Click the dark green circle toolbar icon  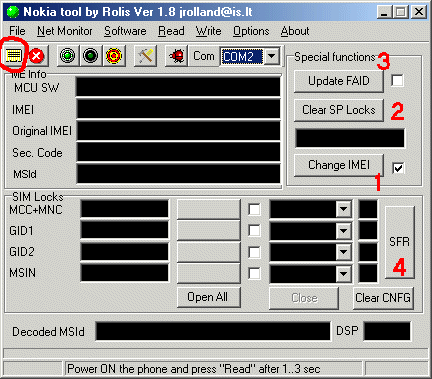pos(90,56)
